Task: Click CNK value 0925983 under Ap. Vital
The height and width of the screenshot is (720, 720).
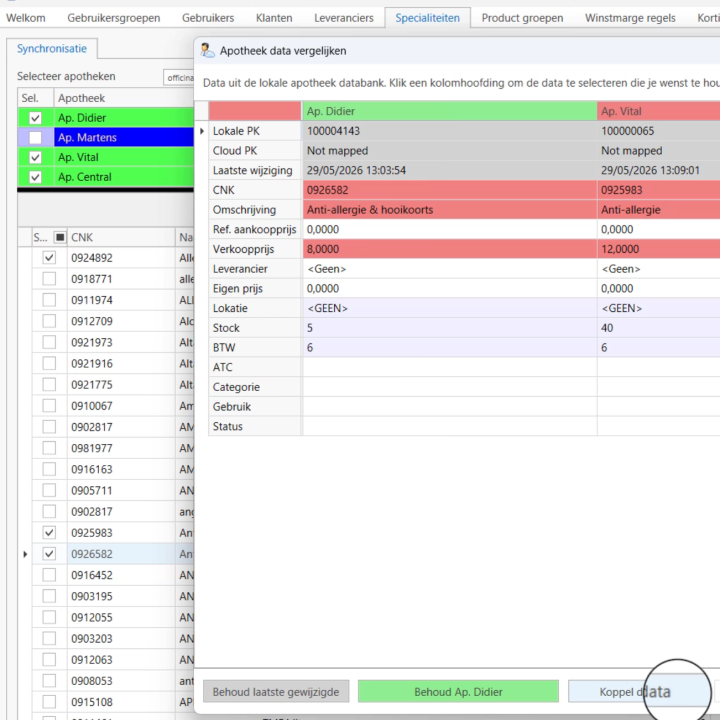Action: [x=658, y=190]
